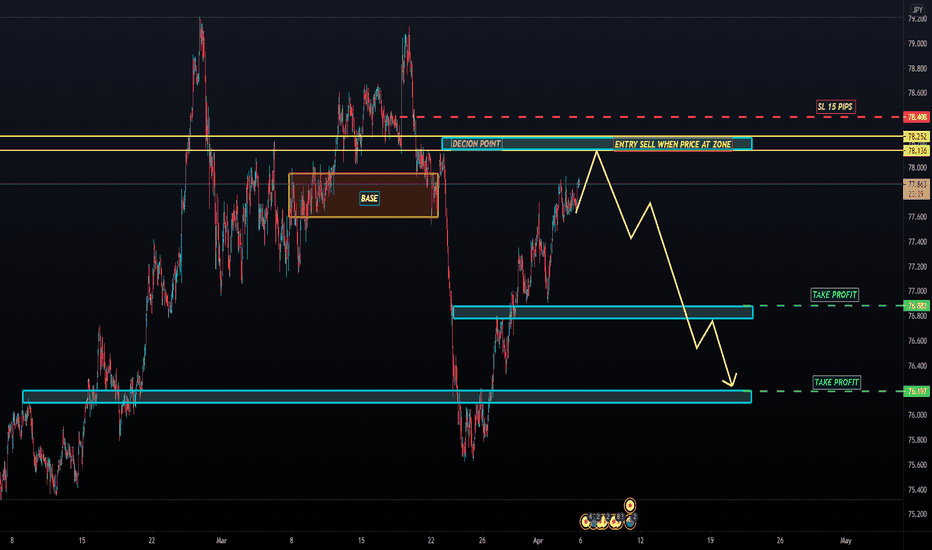
Task: Click the 77.400 price axis tick
Action: (x=917, y=242)
